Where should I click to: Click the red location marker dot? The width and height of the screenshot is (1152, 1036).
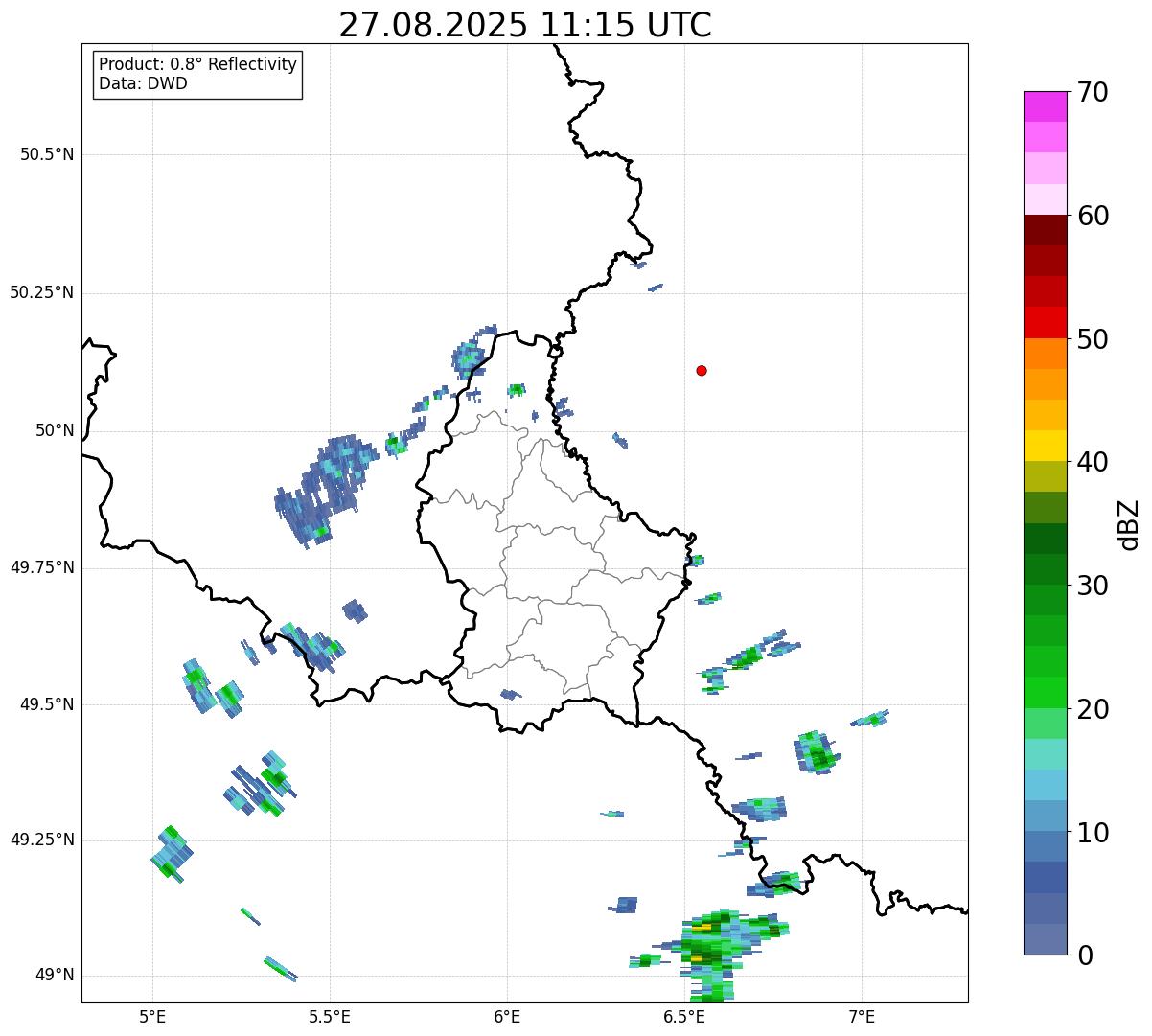pyautogui.click(x=702, y=370)
